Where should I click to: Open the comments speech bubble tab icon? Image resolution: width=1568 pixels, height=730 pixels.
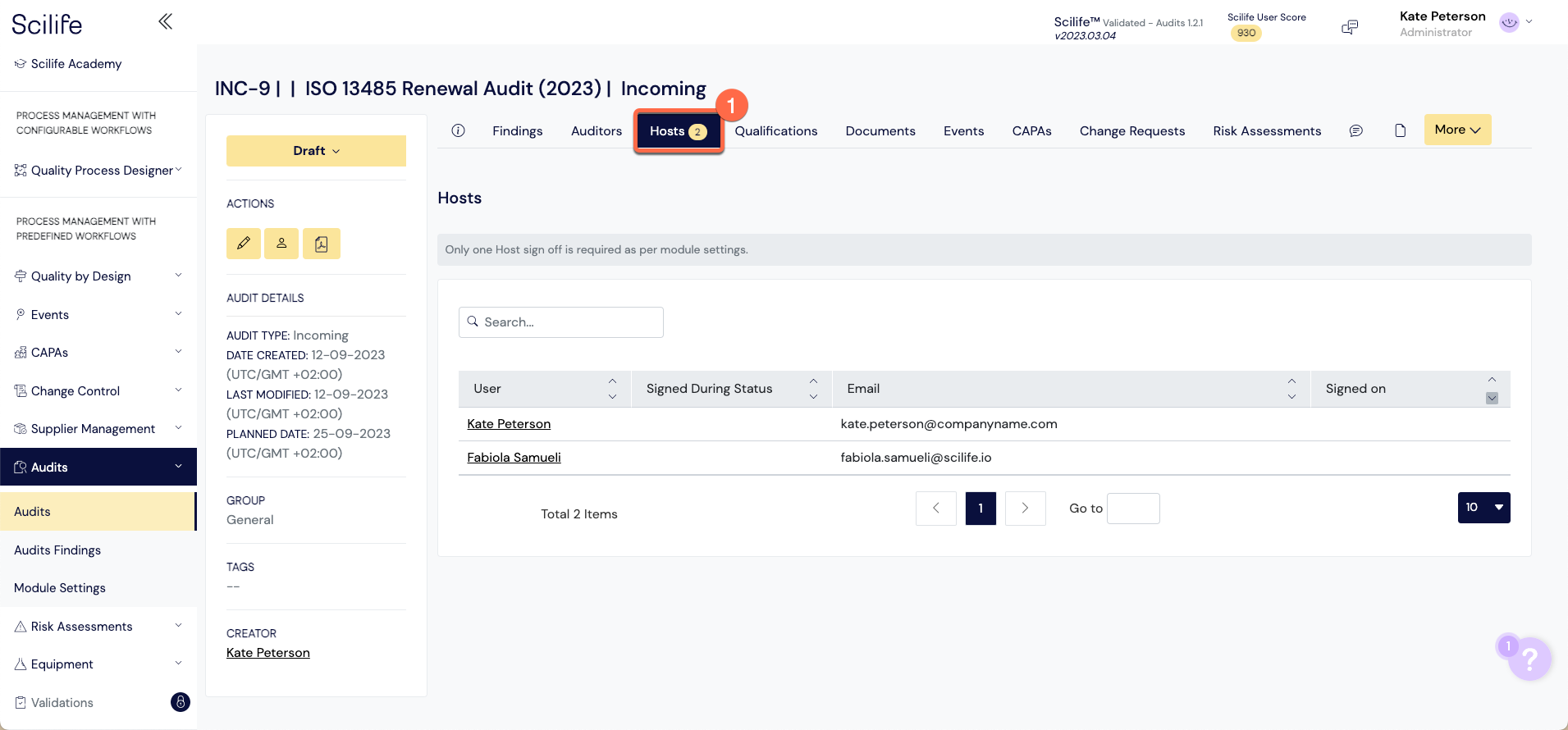click(x=1356, y=130)
